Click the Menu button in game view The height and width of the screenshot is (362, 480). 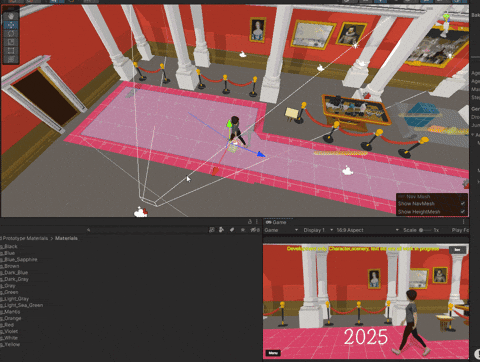(273, 353)
